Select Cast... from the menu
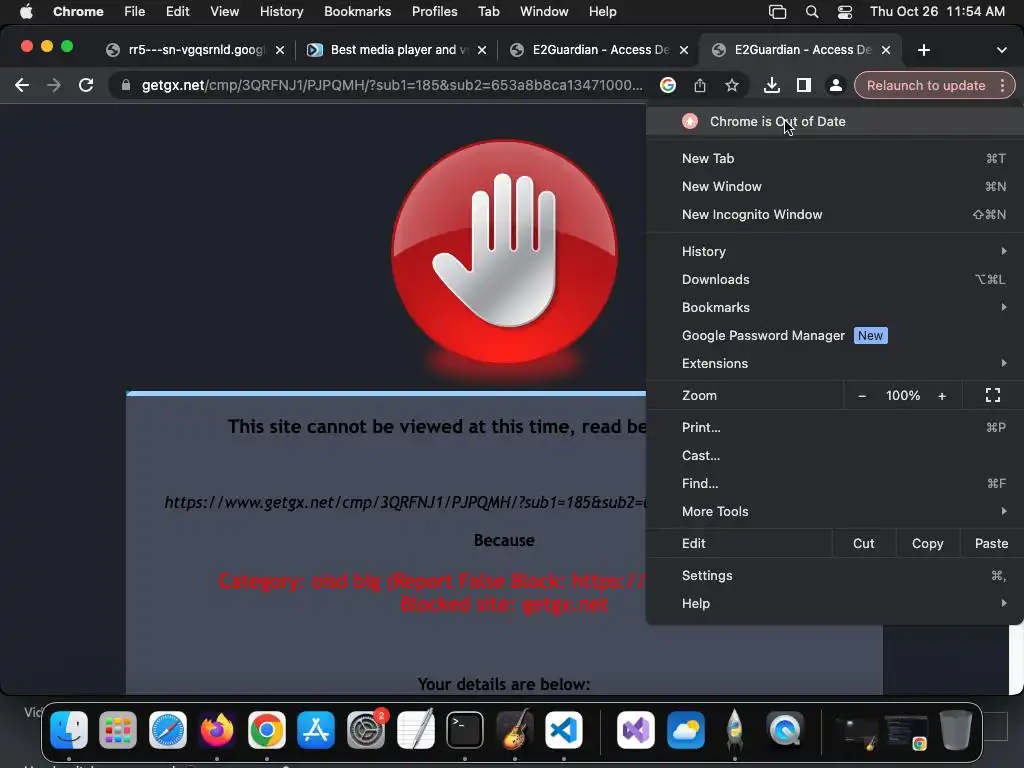 [835, 456]
